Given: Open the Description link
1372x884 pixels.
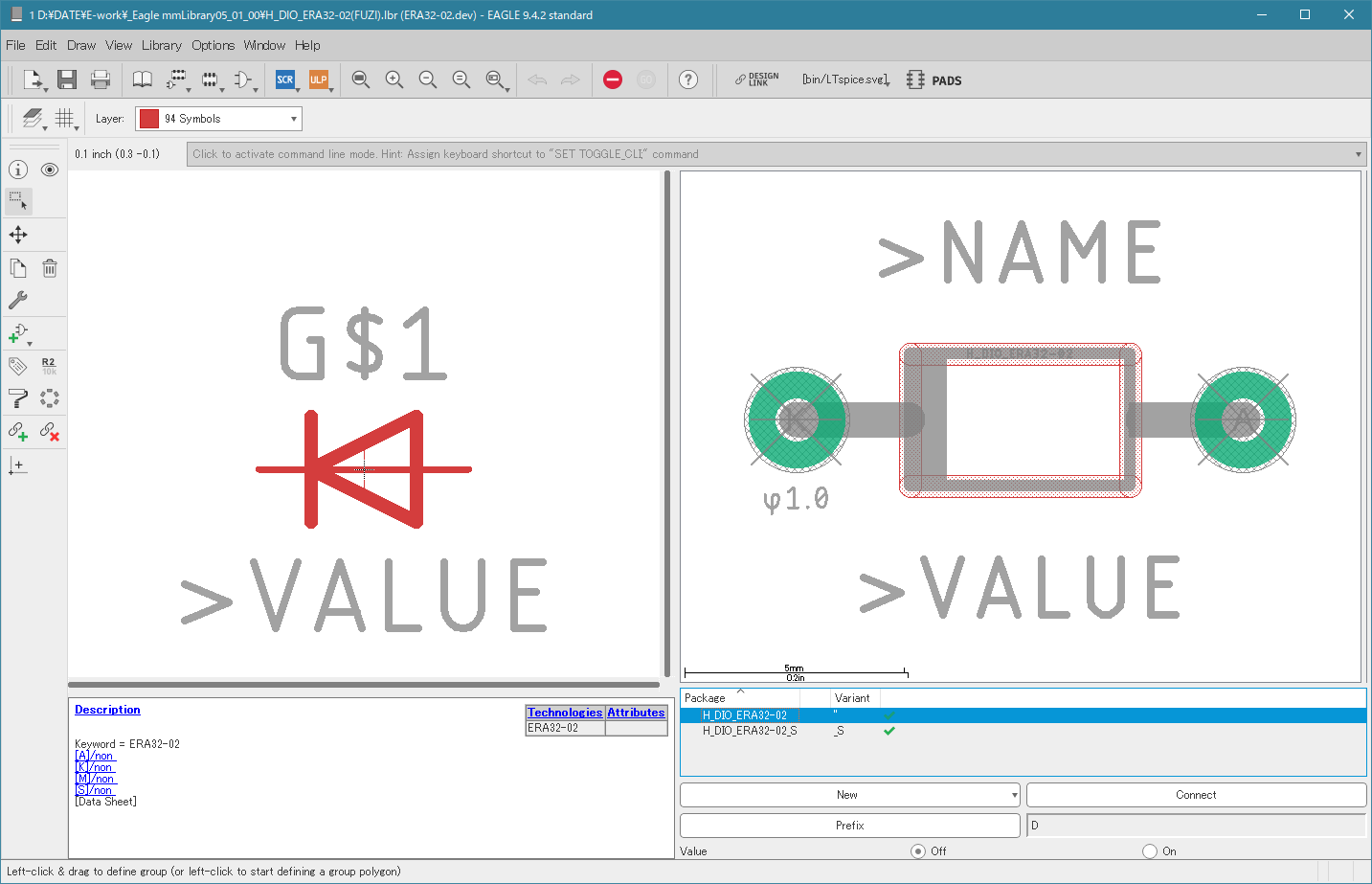Looking at the screenshot, I should tap(107, 710).
